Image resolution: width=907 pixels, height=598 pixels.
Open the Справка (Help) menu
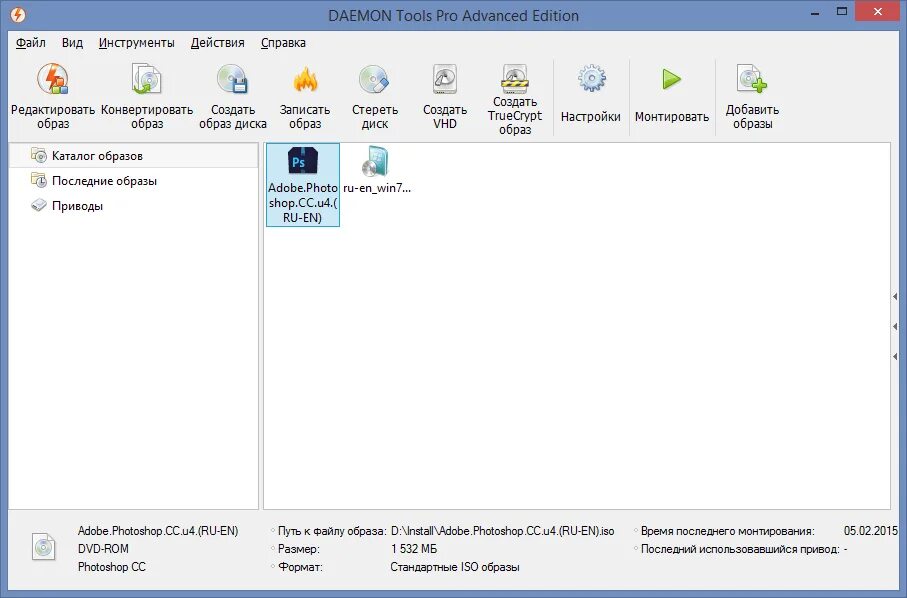coord(283,43)
